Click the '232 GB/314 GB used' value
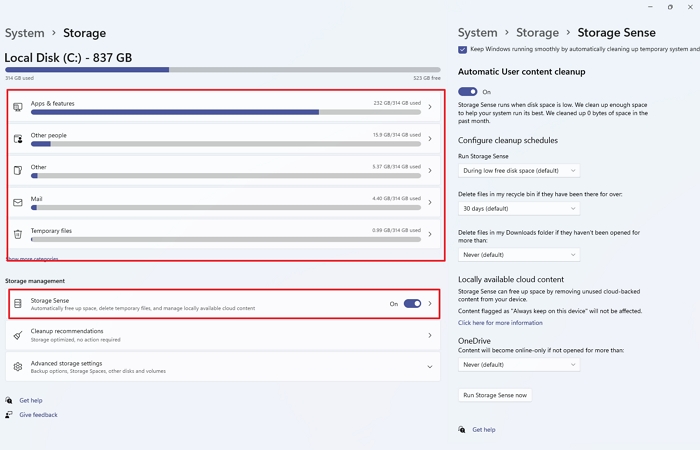Viewport: 700px width, 450px height. pos(397,103)
